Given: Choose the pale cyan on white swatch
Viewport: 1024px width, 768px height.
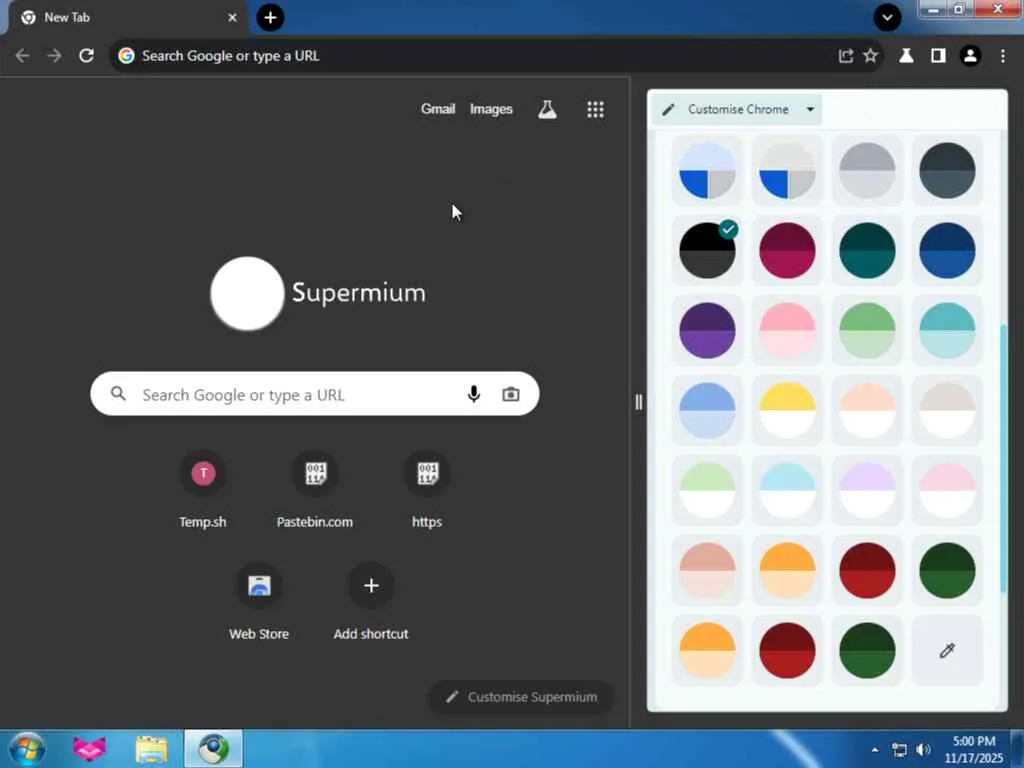Looking at the screenshot, I should click(x=787, y=490).
